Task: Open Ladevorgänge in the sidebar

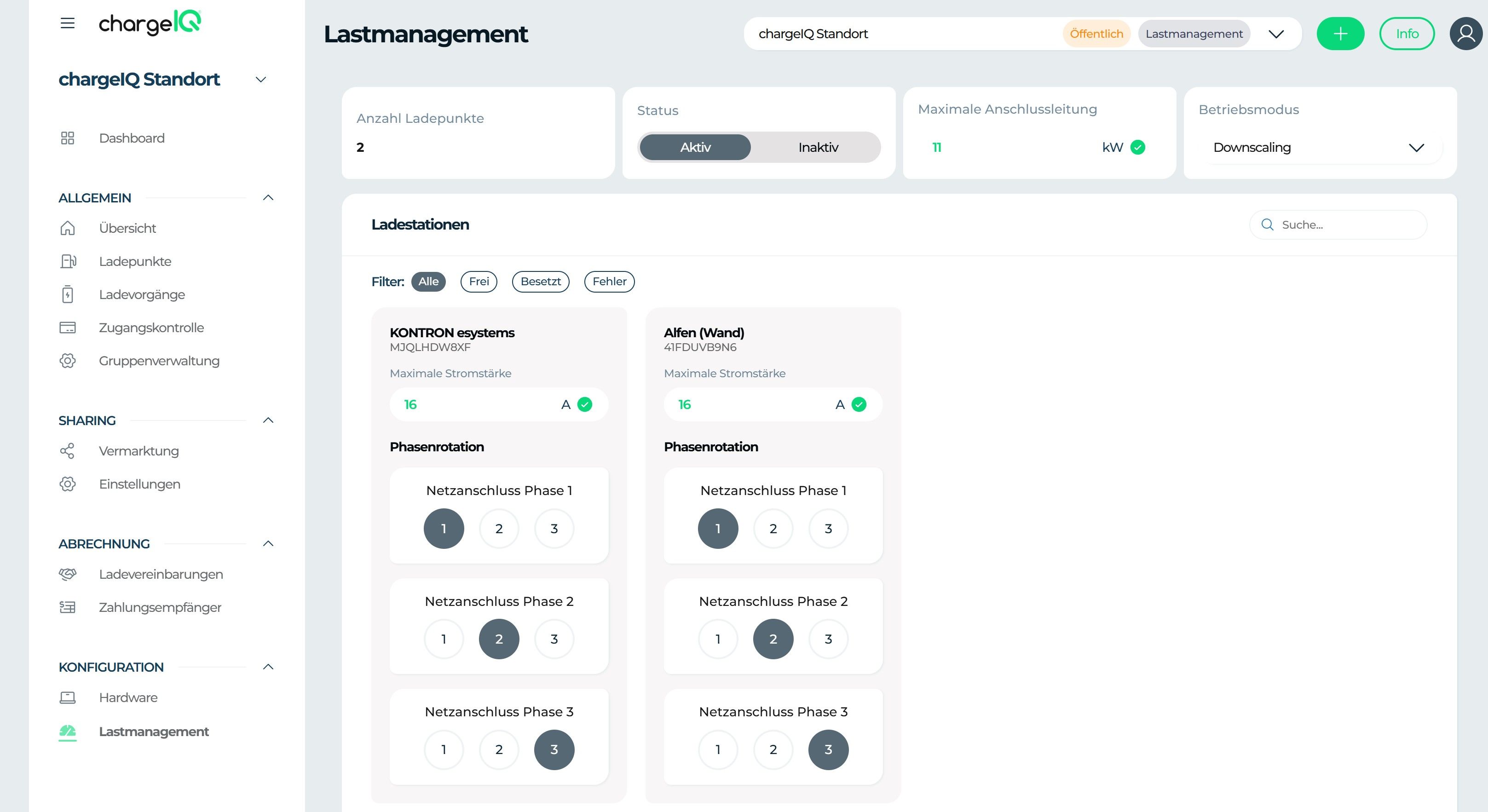Action: (x=142, y=294)
